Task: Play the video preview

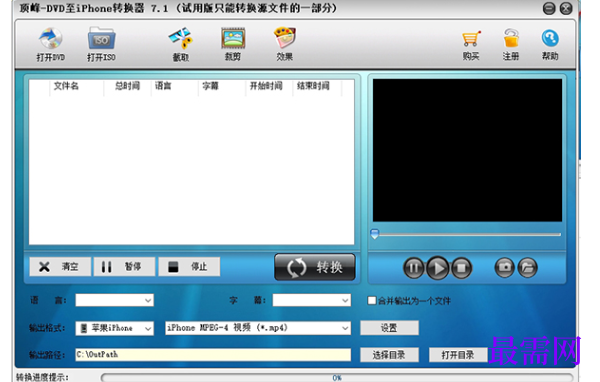Action: click(437, 268)
